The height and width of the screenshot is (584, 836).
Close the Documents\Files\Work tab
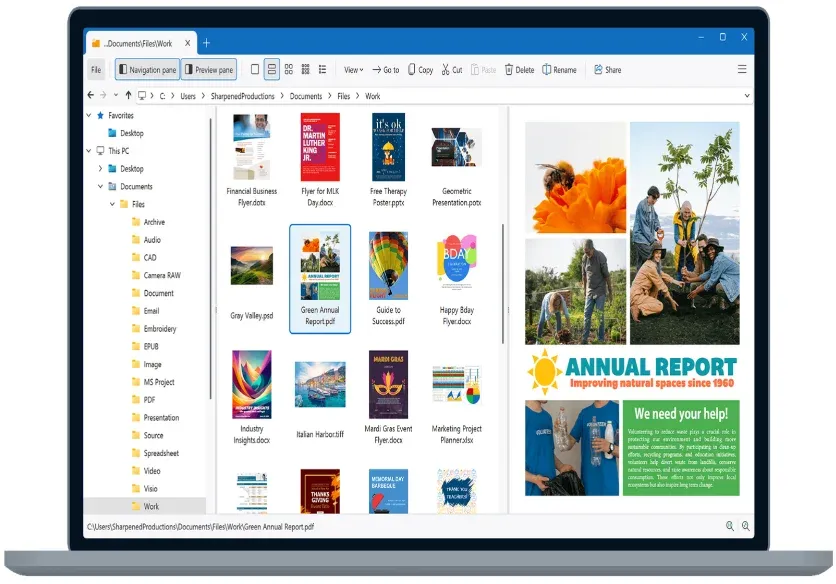[188, 43]
